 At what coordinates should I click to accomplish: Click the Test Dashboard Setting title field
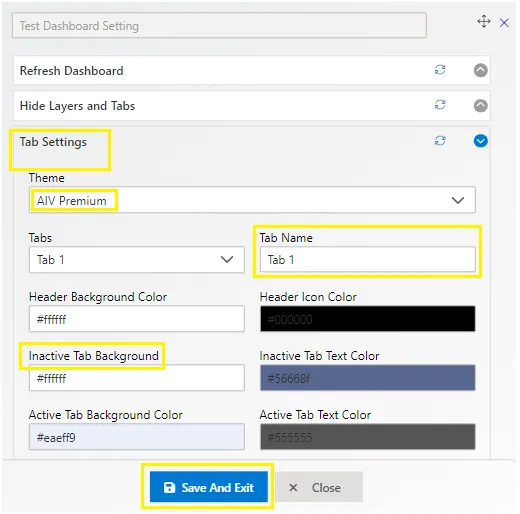[x=219, y=25]
